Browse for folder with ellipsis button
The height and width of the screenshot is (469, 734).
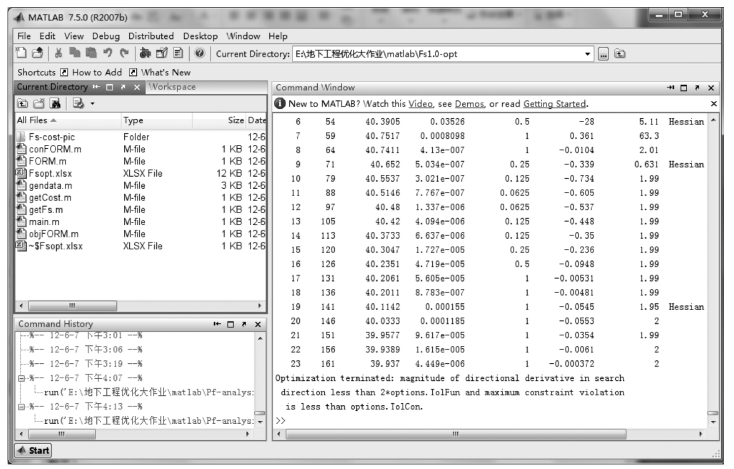click(603, 54)
